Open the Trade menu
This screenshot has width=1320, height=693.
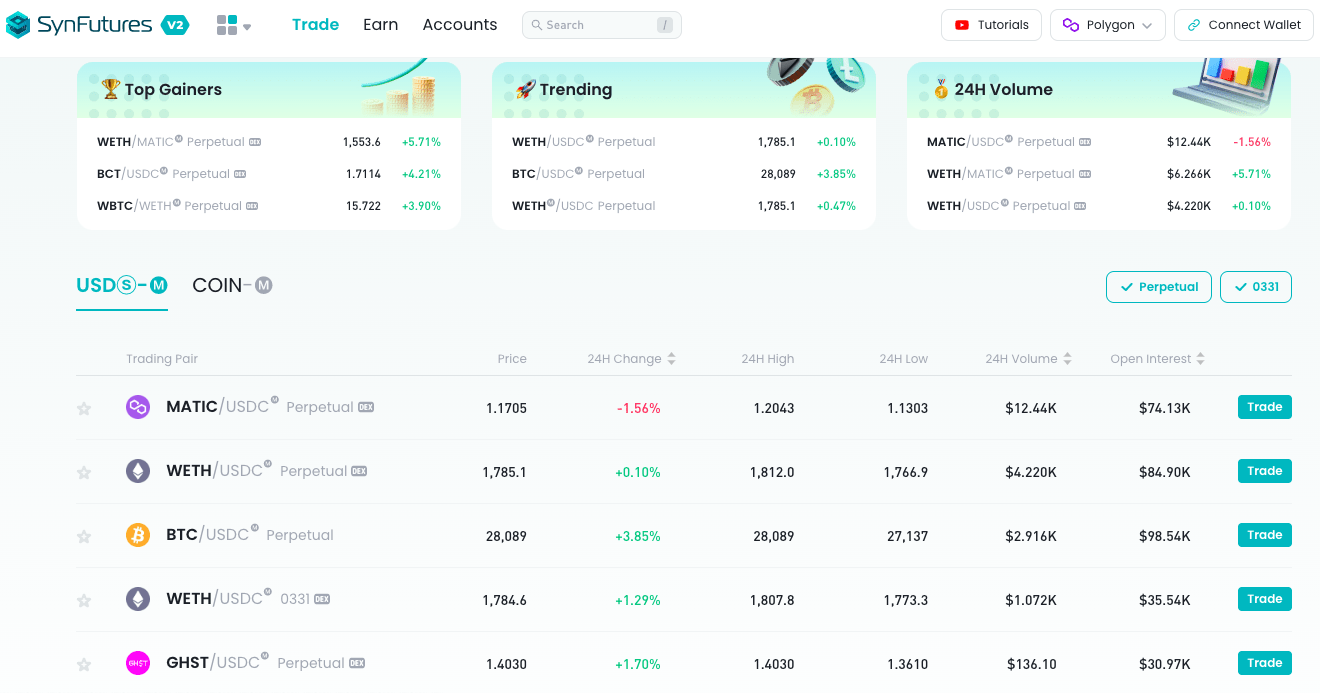click(315, 25)
